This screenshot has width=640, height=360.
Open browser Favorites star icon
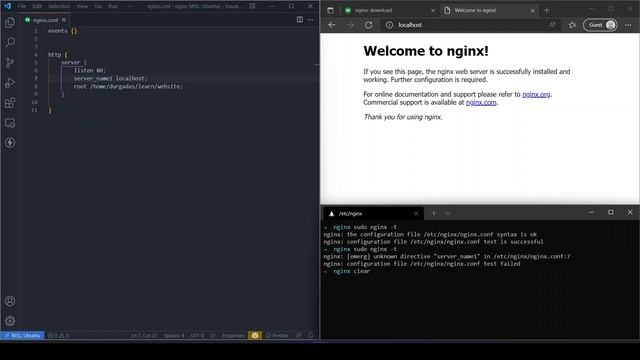pos(572,25)
